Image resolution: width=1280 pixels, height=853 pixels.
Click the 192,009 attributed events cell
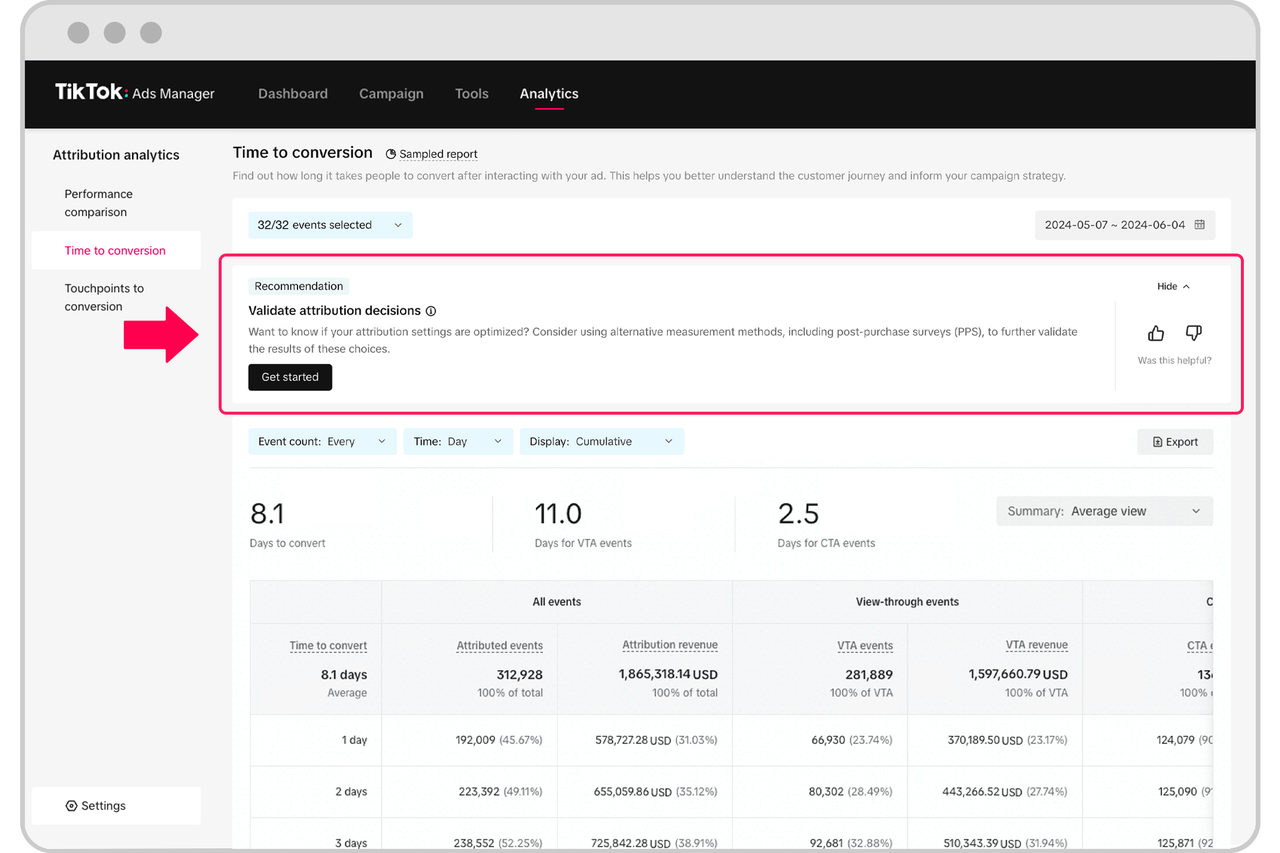(x=499, y=740)
